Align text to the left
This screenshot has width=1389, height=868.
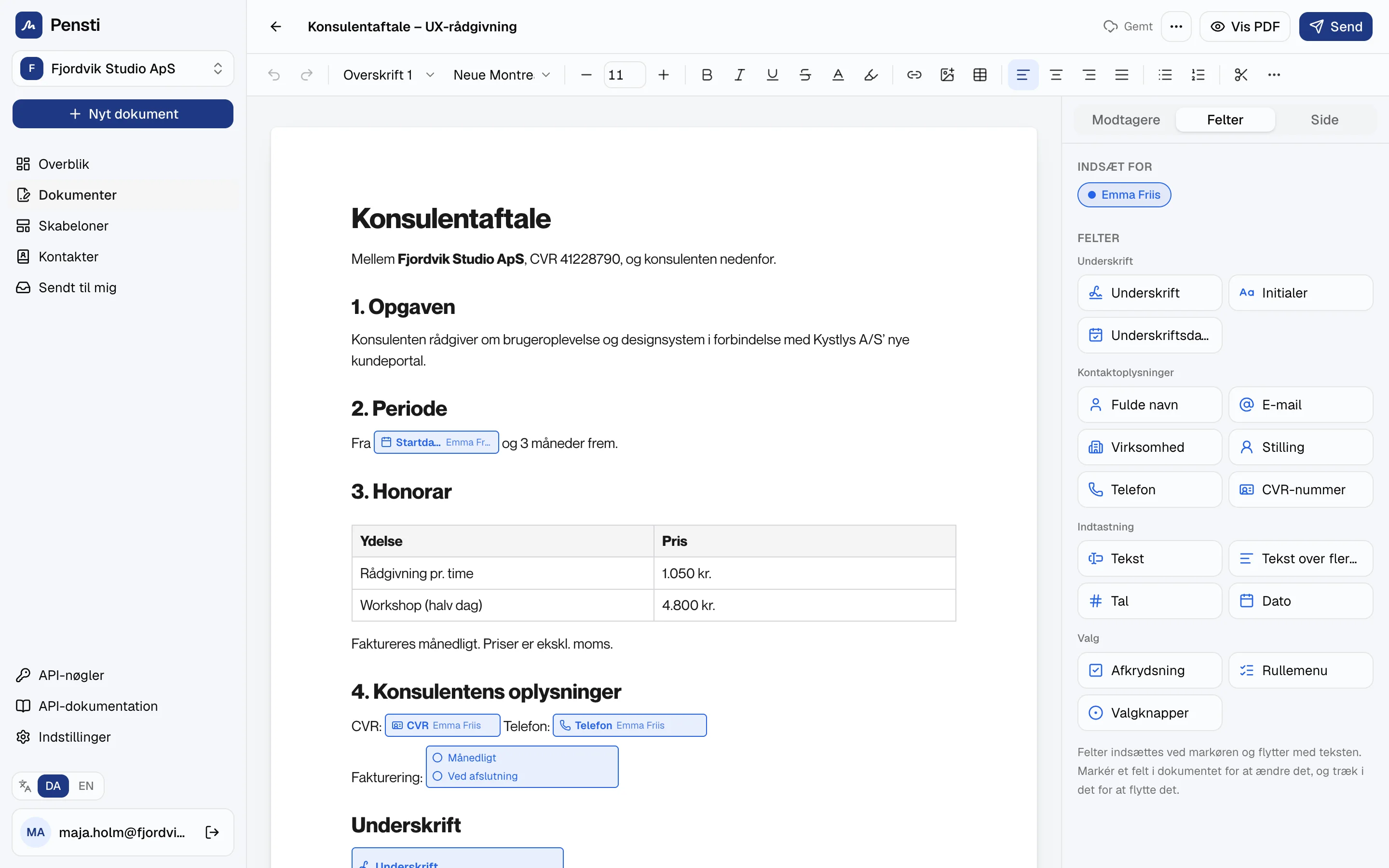coord(1023,75)
